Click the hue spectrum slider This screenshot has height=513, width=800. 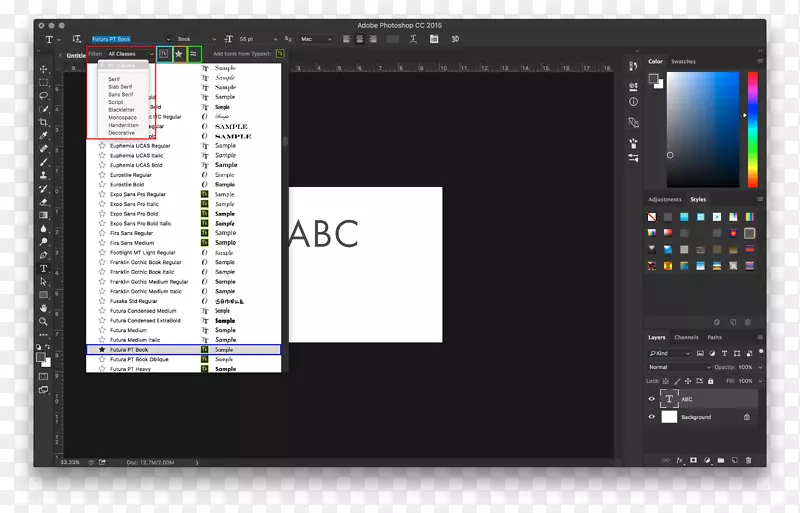[753, 130]
